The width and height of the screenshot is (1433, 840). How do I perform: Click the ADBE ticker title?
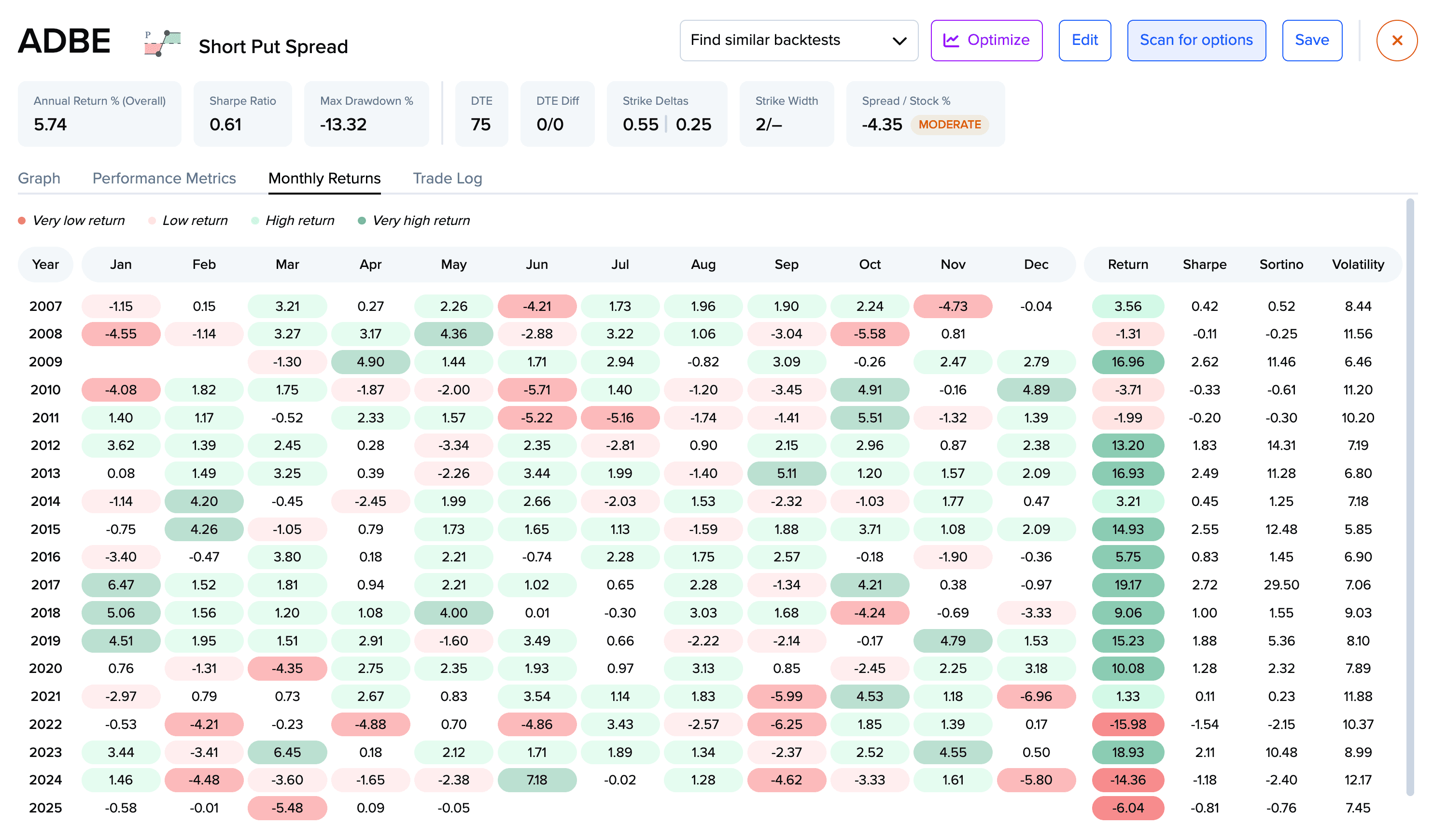point(64,42)
